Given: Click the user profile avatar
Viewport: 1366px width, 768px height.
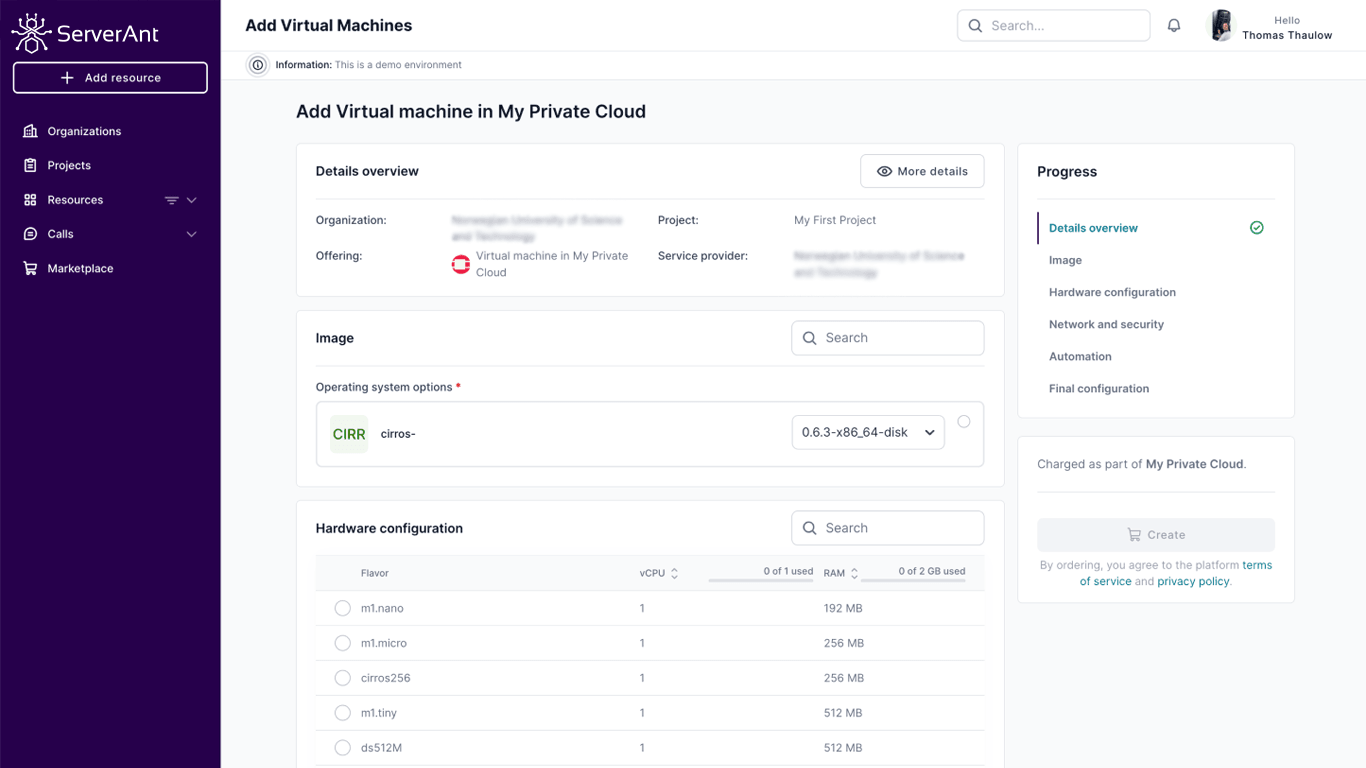Looking at the screenshot, I should click(1221, 26).
